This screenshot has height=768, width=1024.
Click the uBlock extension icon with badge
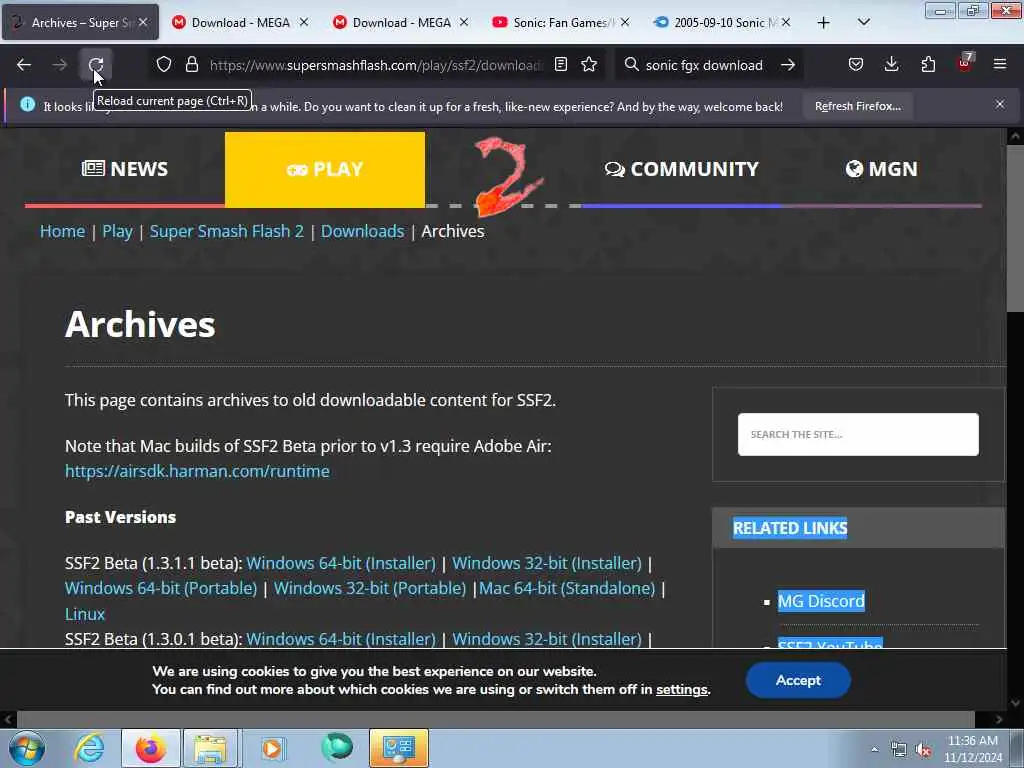pyautogui.click(x=965, y=63)
